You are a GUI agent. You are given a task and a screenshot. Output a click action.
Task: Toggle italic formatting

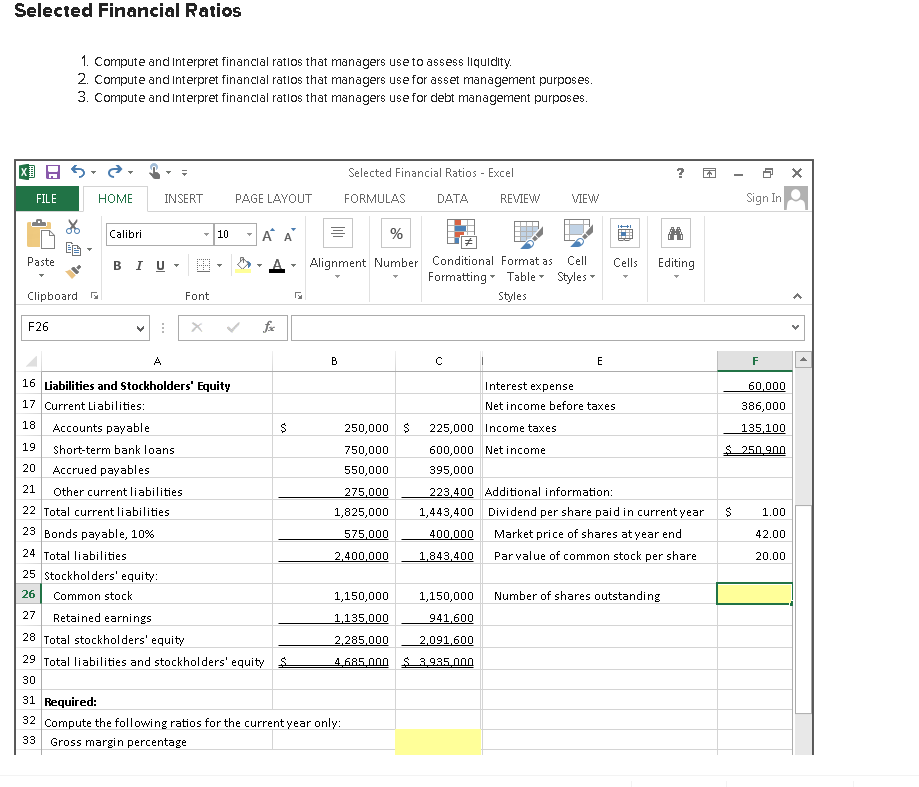coord(138,266)
